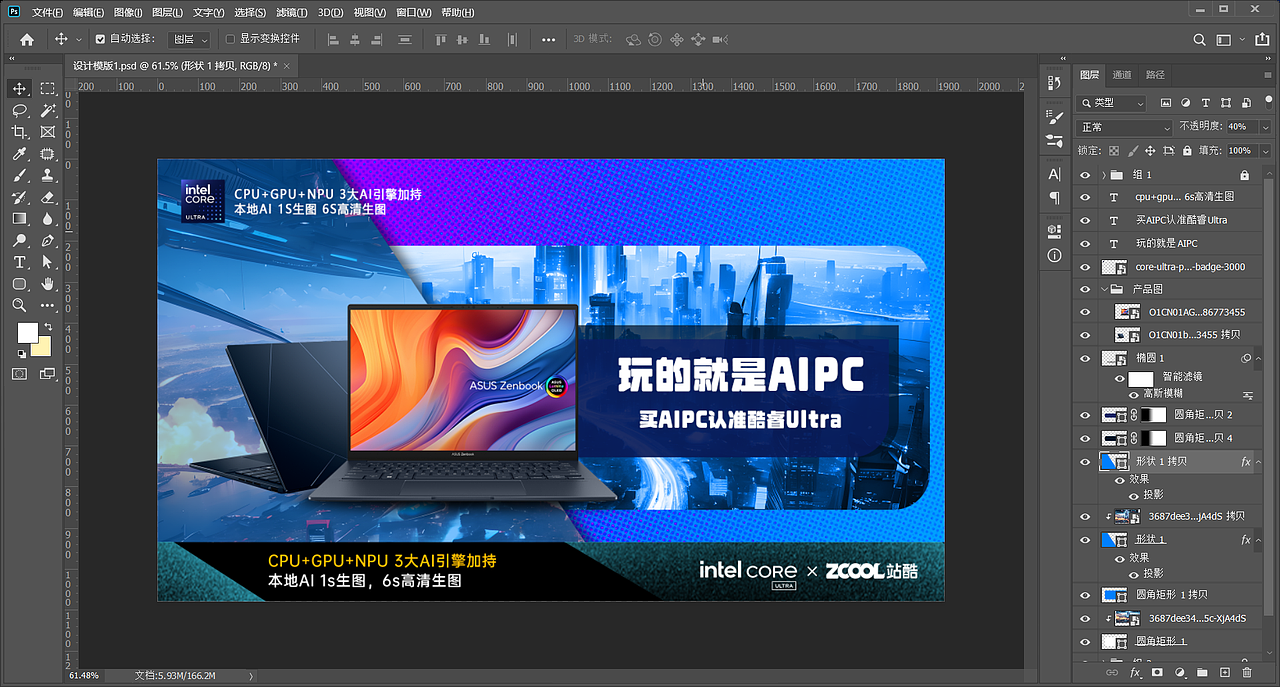Open the 文件(F) menu
The height and width of the screenshot is (687, 1280).
tap(47, 12)
